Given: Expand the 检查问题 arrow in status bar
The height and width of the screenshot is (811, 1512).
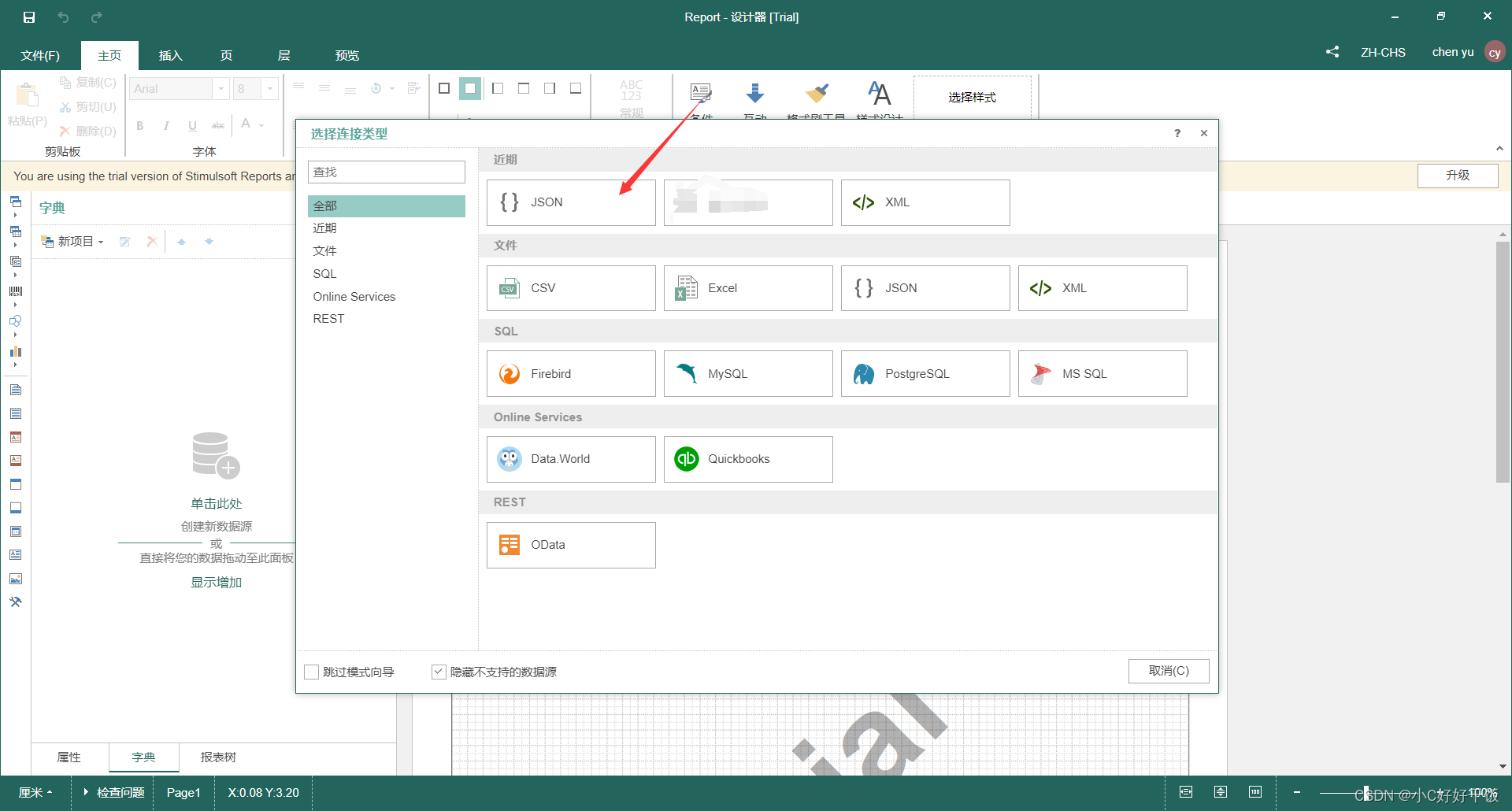Looking at the screenshot, I should click(86, 792).
